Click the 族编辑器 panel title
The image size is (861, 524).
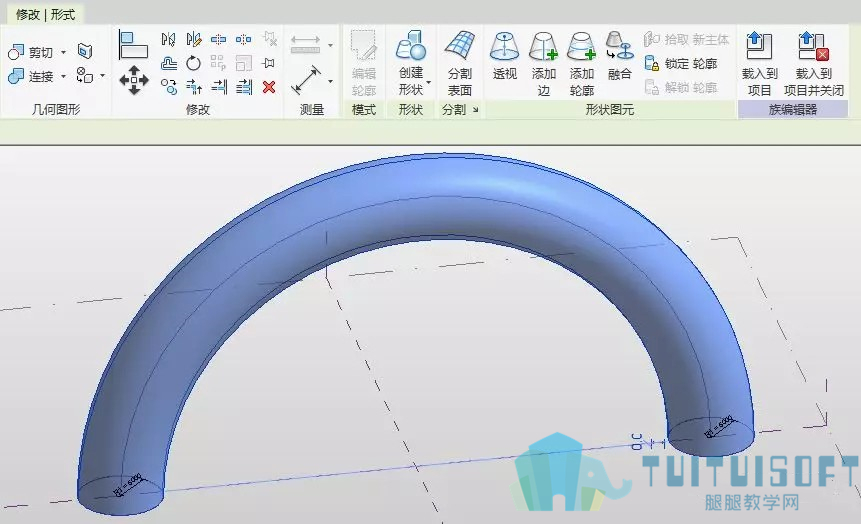pos(793,110)
